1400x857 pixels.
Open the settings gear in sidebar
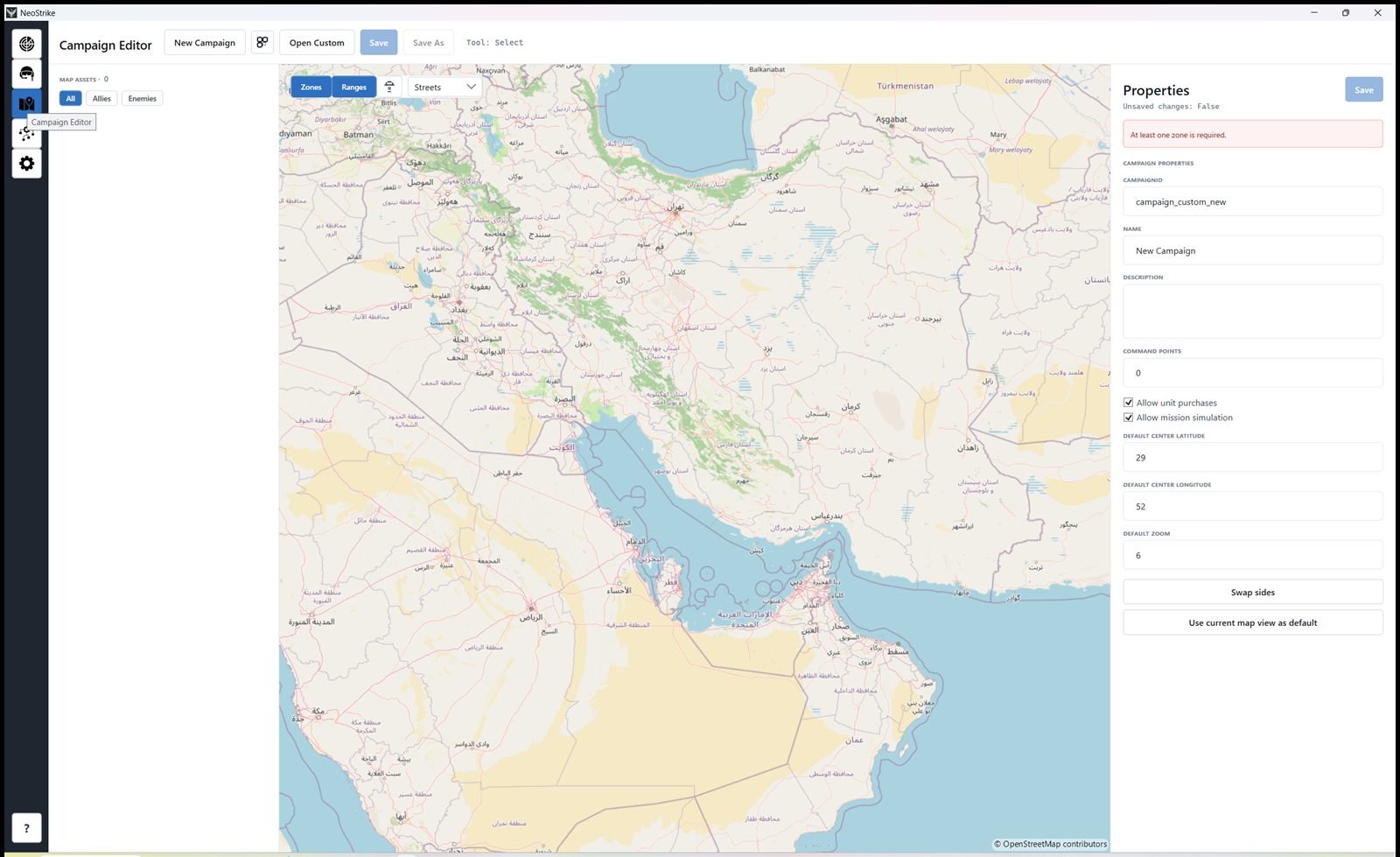coord(26,164)
